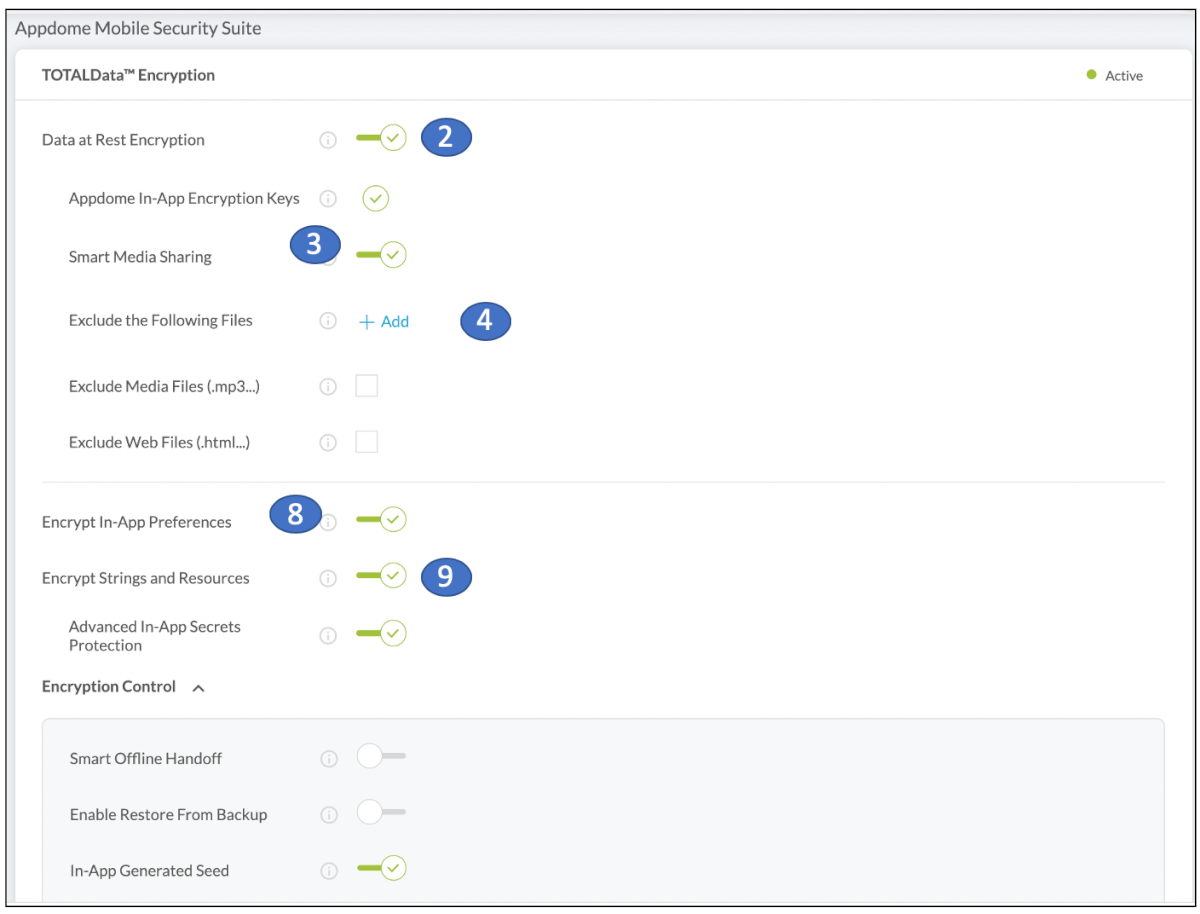Click the Encrypt Strings and Resources label
This screenshot has width=1200, height=914.
click(x=146, y=578)
